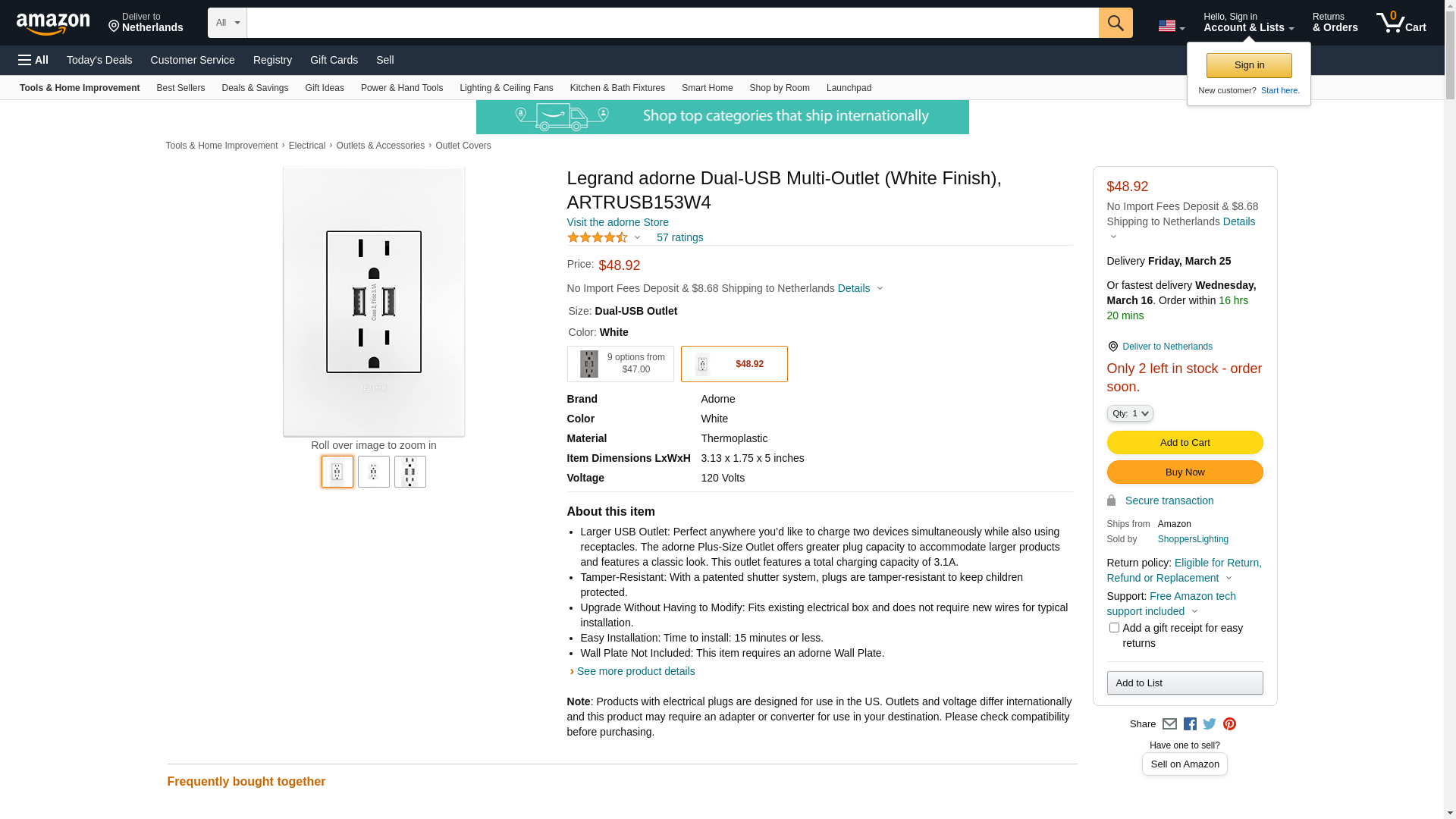Screen dimensions: 1456x819
Task: Open the All search category dropdown
Action: click(x=227, y=23)
